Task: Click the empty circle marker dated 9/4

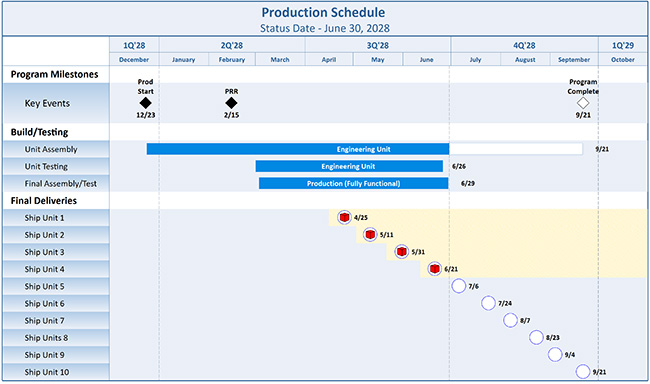Action: tap(555, 355)
